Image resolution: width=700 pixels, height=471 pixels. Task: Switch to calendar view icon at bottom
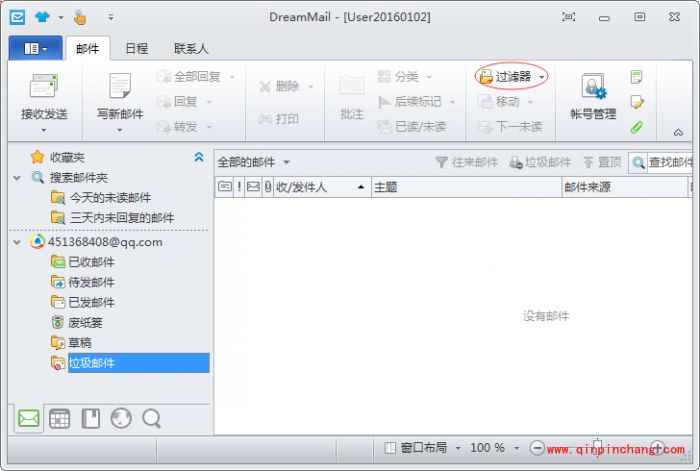[59, 418]
